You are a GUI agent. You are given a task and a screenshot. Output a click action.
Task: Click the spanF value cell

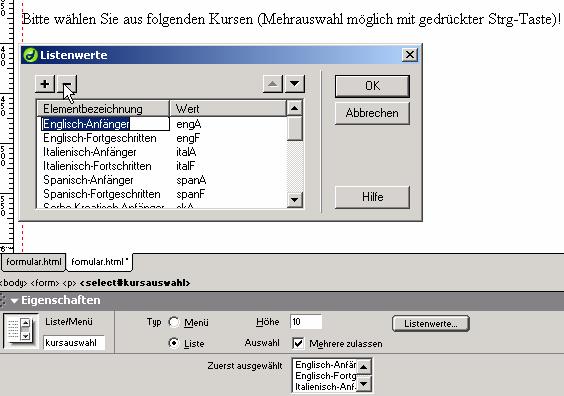(191, 194)
